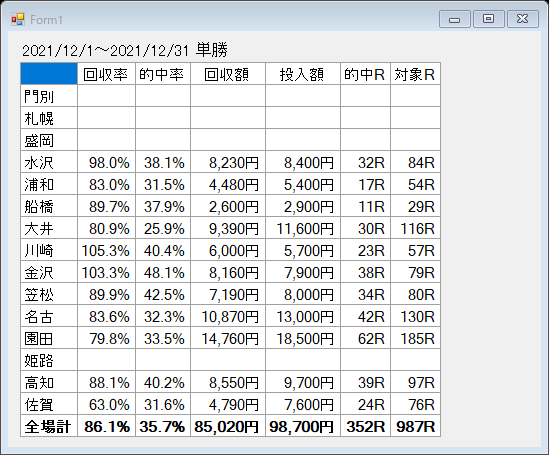Click the 回収額 column header
The width and height of the screenshot is (549, 455).
228,74
